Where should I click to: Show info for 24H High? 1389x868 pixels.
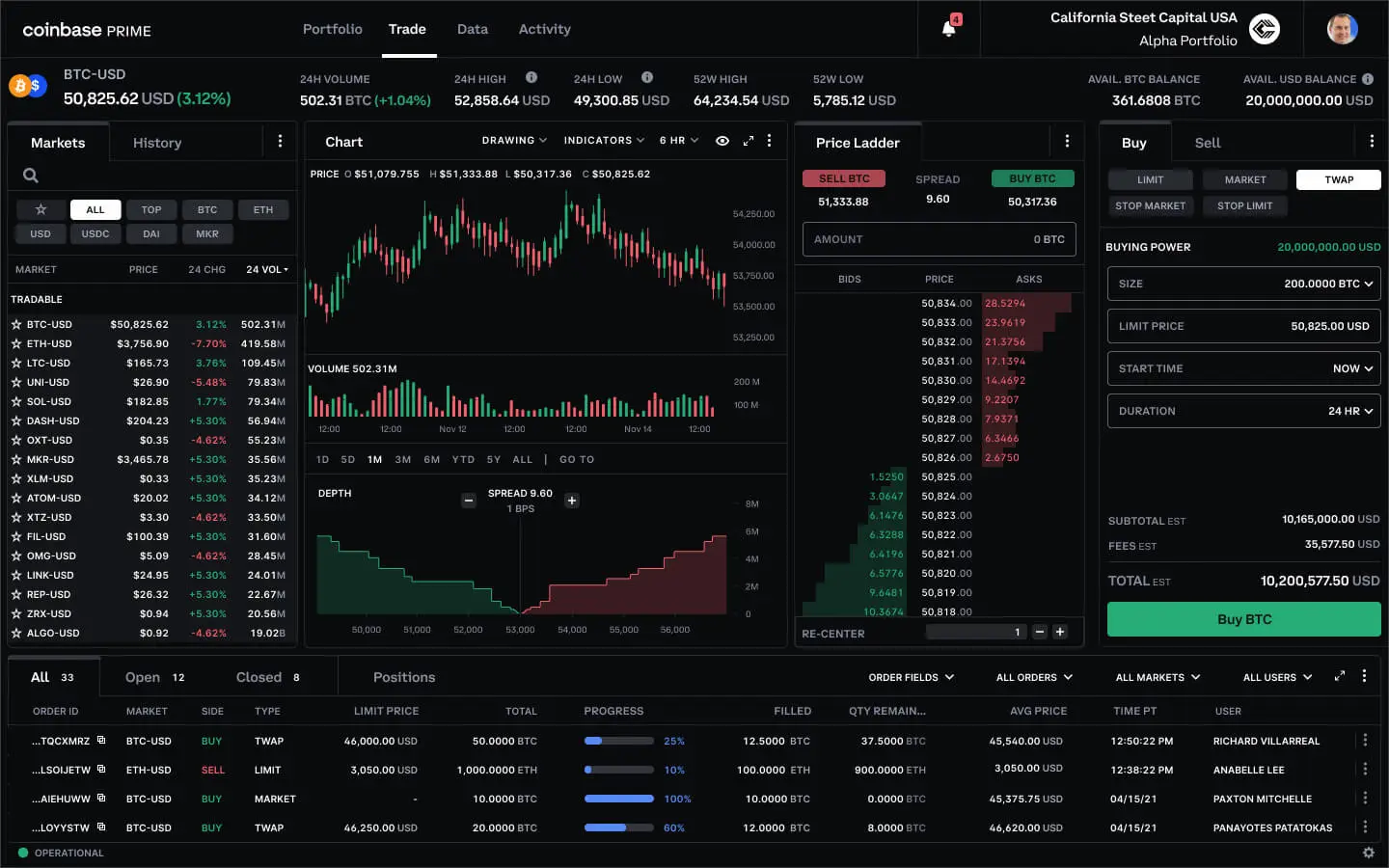tap(531, 77)
